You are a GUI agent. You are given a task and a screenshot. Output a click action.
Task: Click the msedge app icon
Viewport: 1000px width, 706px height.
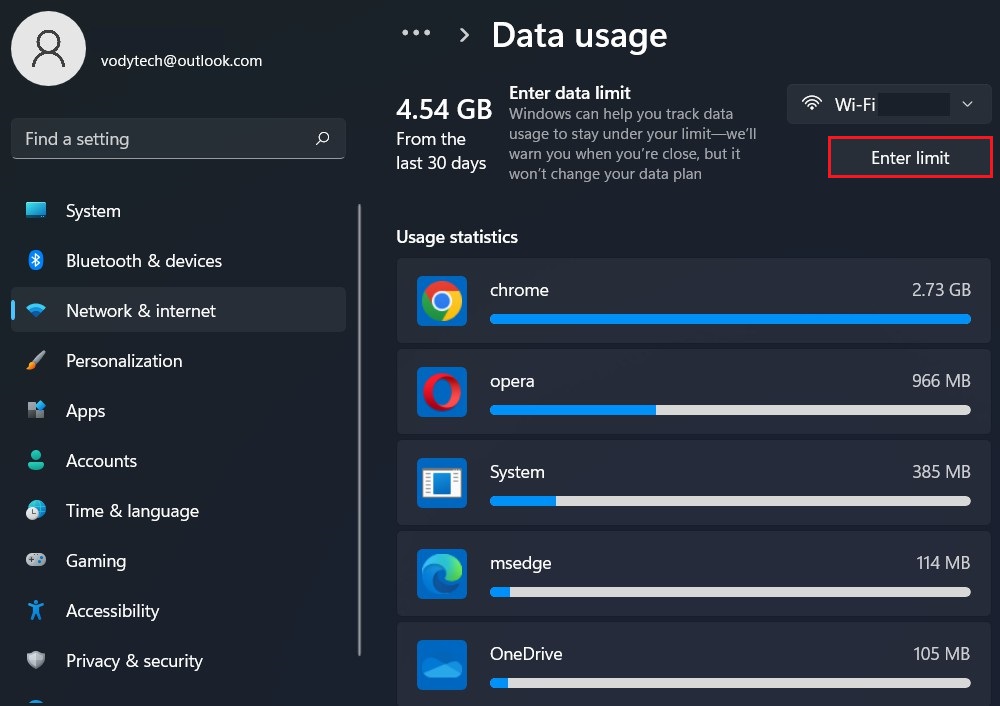[442, 574]
